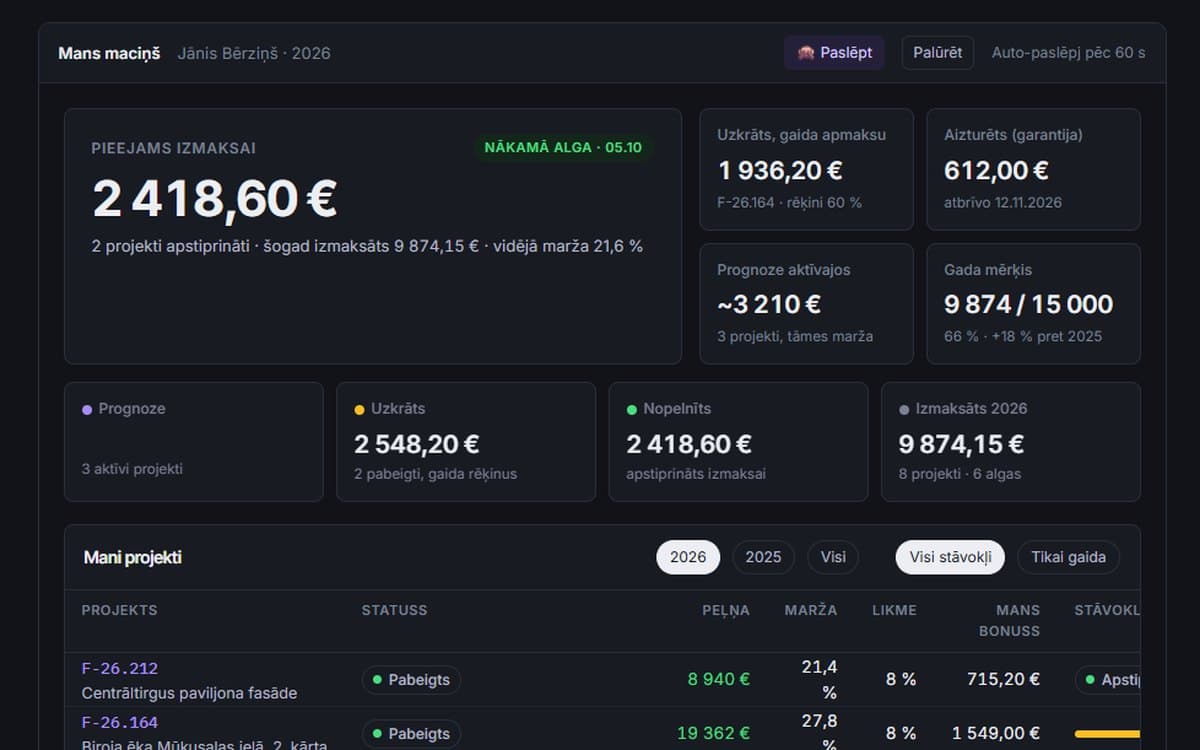Click the text '3 aktīvi projekti'

coord(132,469)
